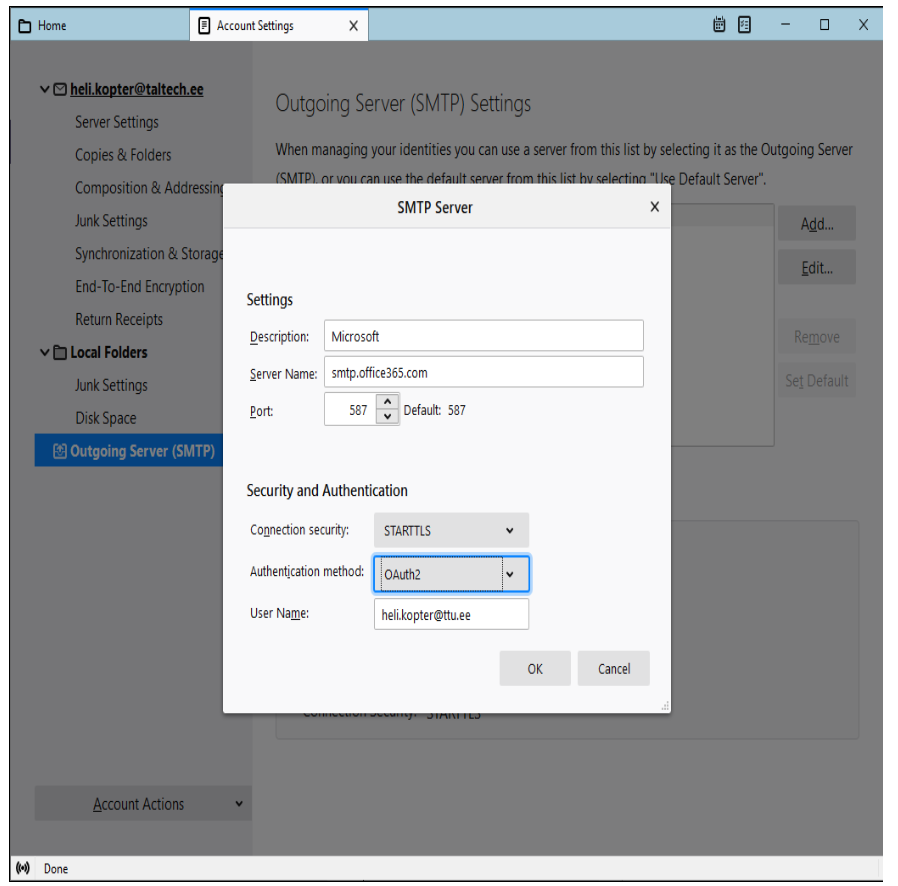The height and width of the screenshot is (886, 898).
Task: Open End-To-End Encryption settings
Action: tap(140, 286)
